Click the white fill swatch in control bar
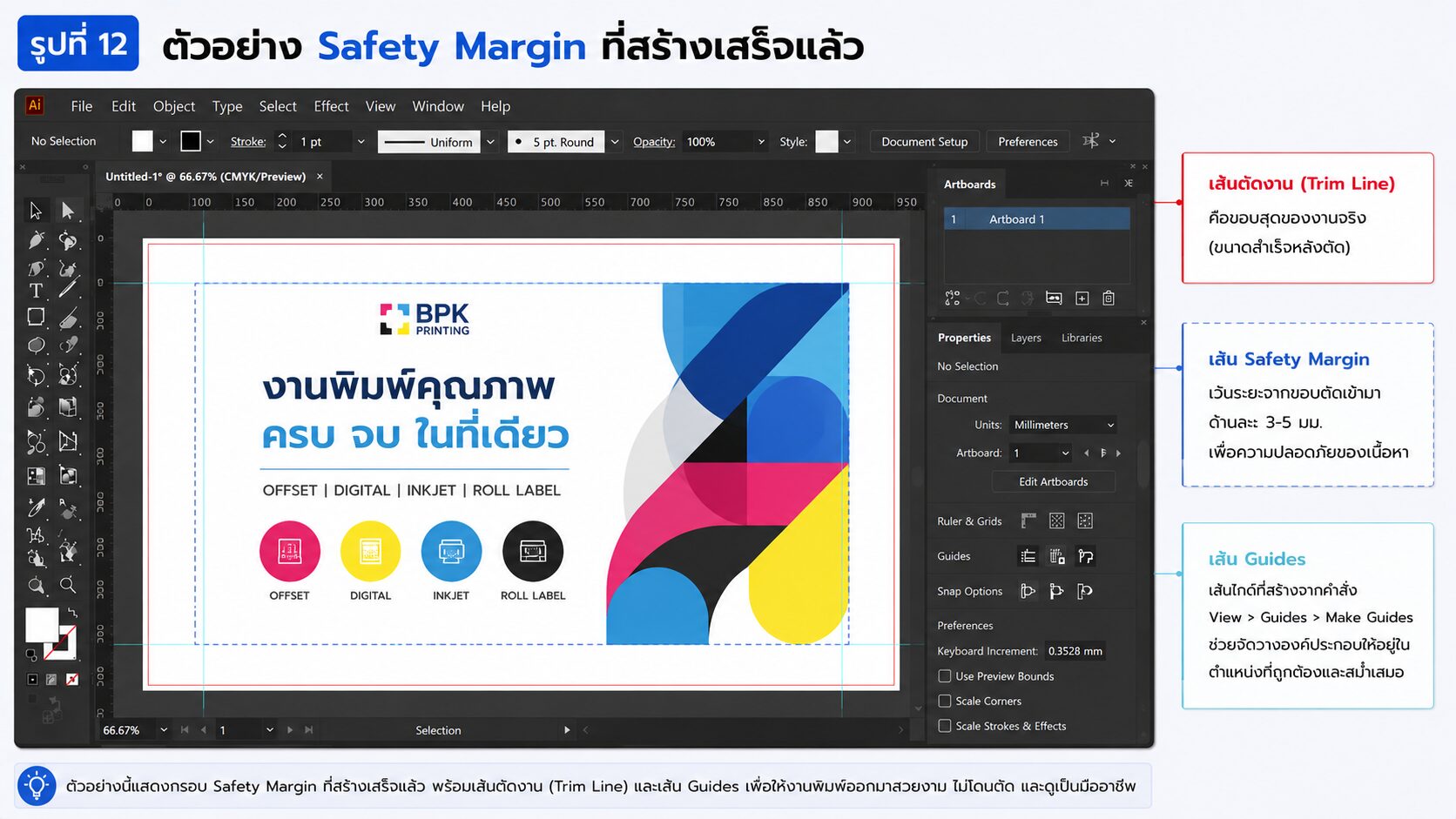This screenshot has width=1456, height=819. pyautogui.click(x=142, y=141)
